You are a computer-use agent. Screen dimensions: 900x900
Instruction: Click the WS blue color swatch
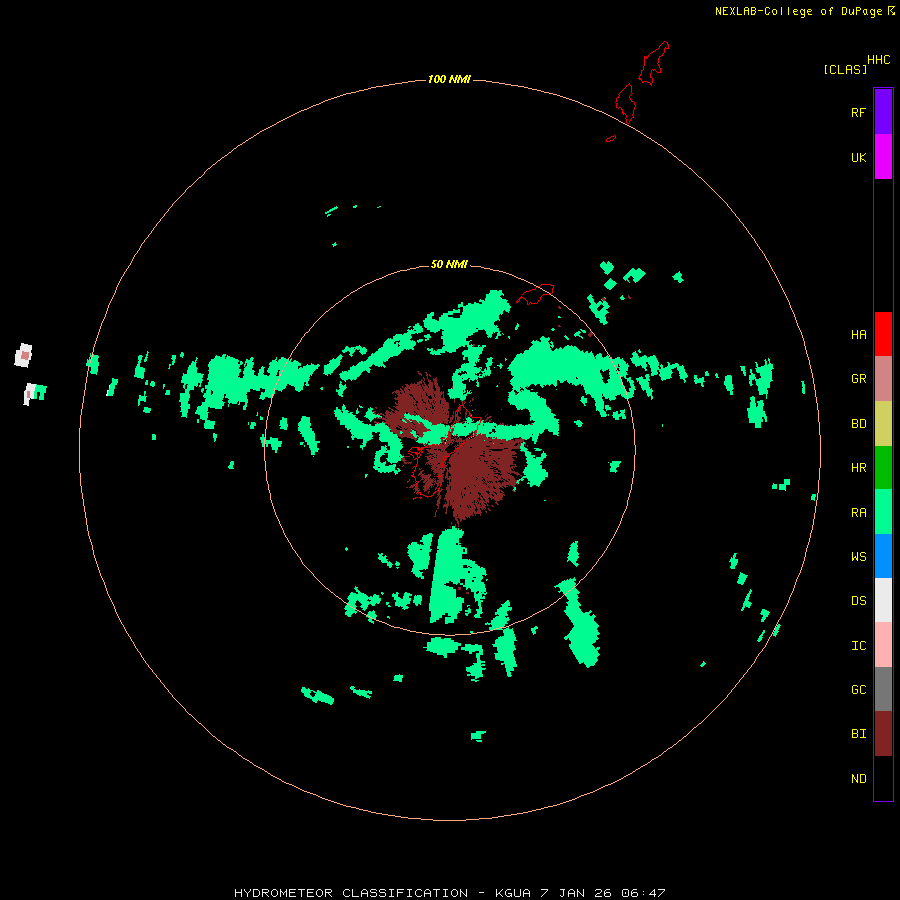point(883,556)
